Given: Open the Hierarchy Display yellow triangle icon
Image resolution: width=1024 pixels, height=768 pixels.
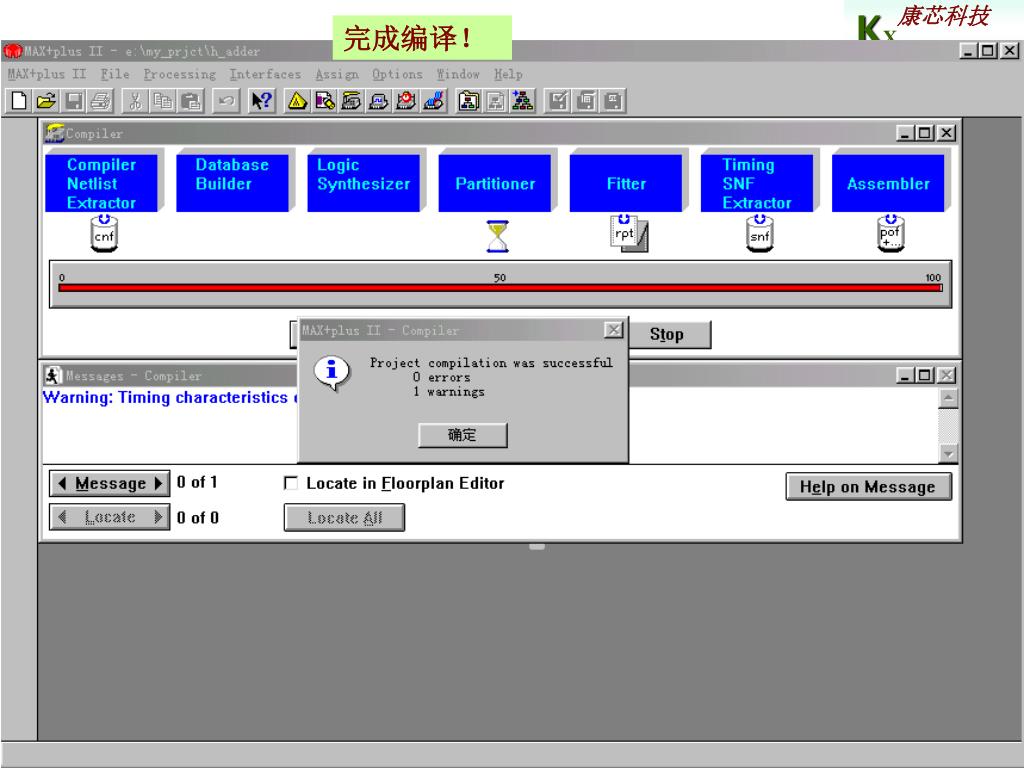Looking at the screenshot, I should click(297, 101).
